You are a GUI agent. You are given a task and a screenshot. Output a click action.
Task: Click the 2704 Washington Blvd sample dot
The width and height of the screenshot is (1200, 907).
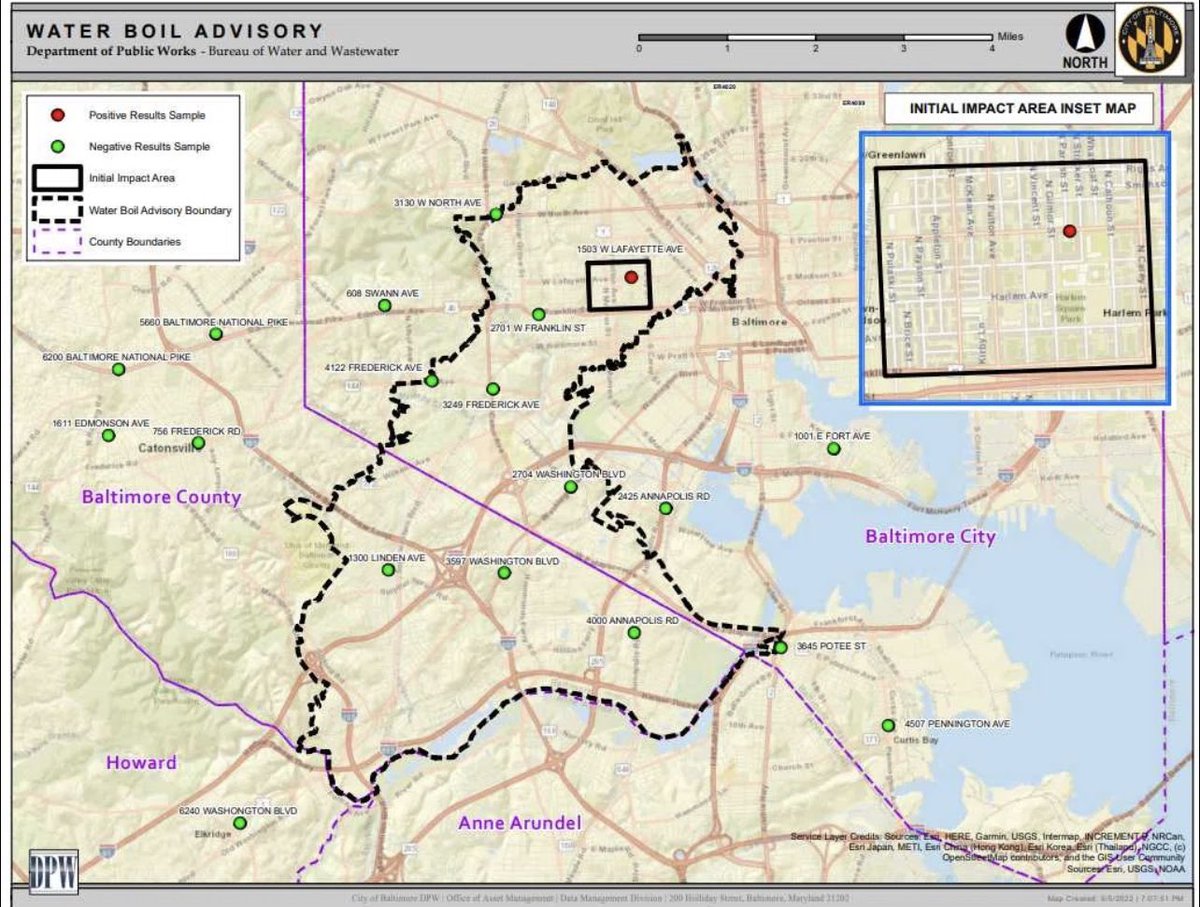click(x=570, y=487)
